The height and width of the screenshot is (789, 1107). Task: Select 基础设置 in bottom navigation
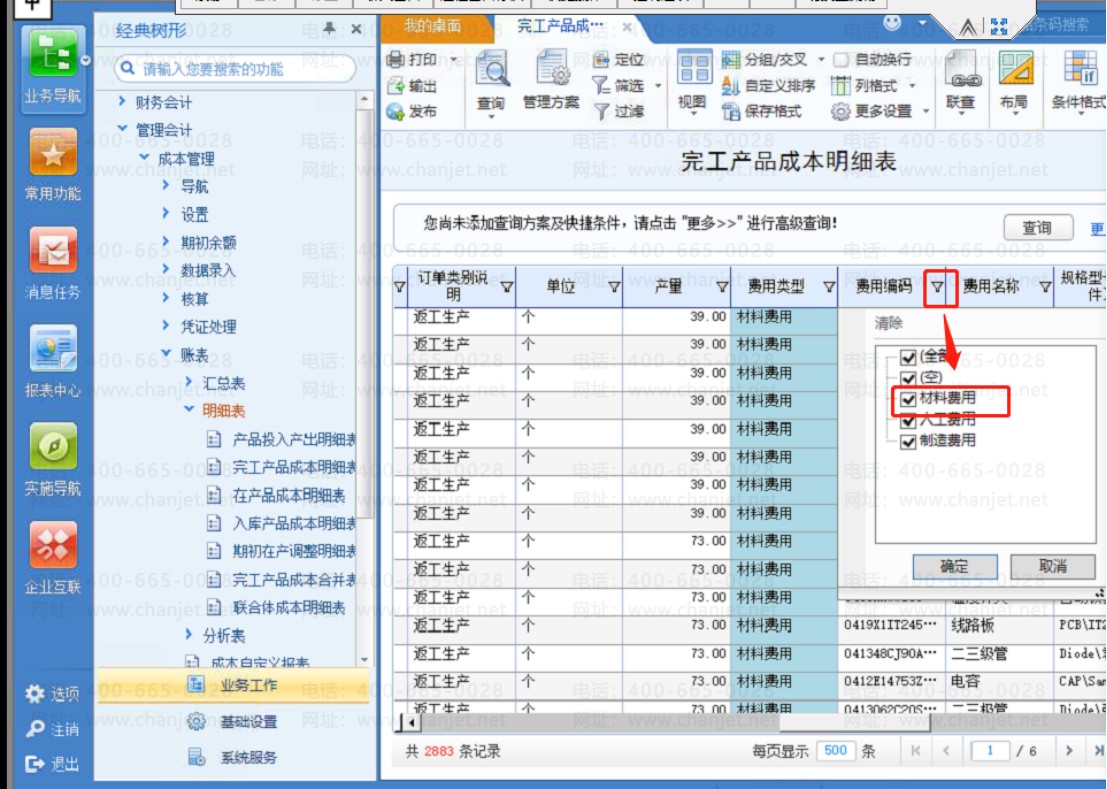(233, 722)
